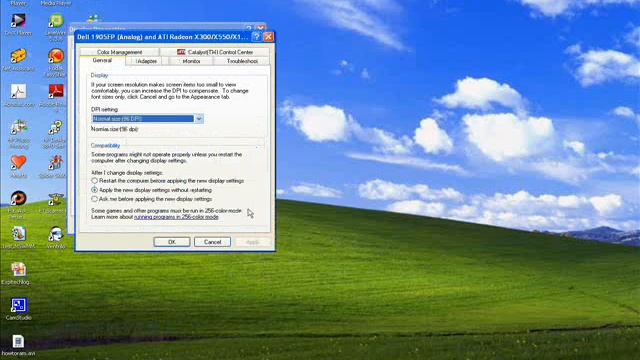Open the Ventrilo headset desktop shortcut
Image resolution: width=640 pixels, height=360 pixels.
pos(56,234)
